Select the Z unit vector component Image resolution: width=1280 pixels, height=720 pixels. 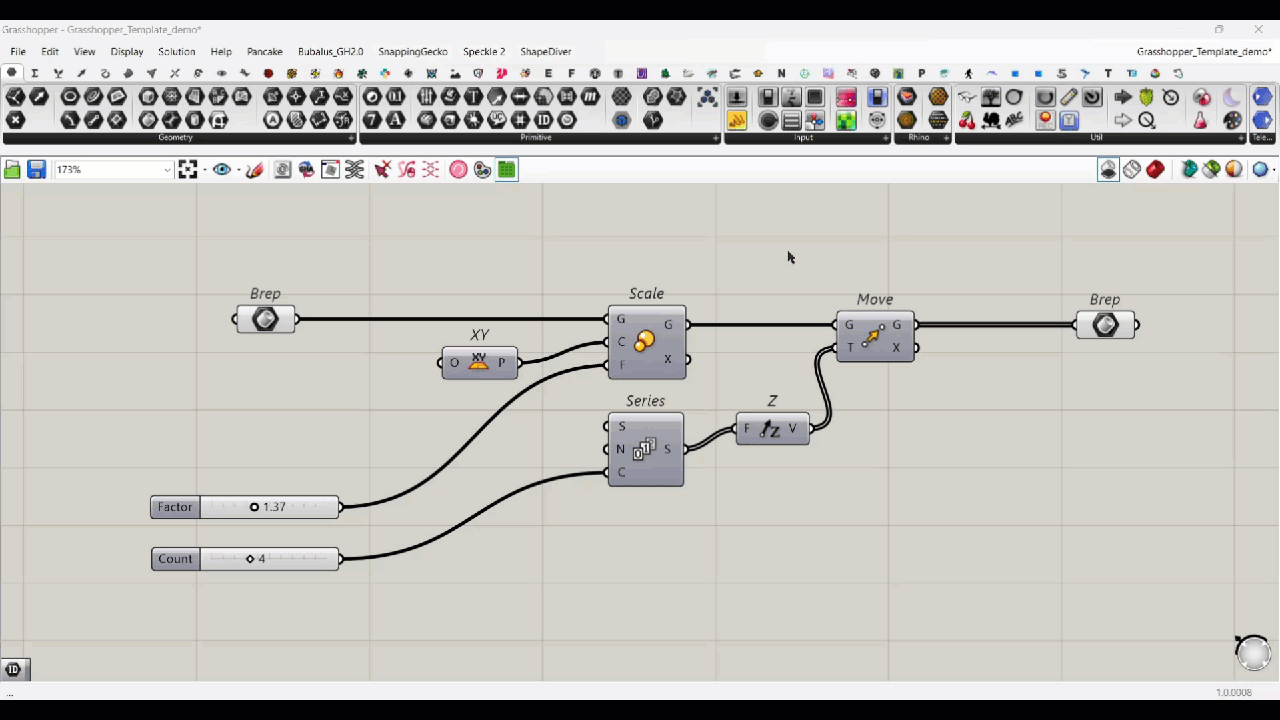(772, 429)
